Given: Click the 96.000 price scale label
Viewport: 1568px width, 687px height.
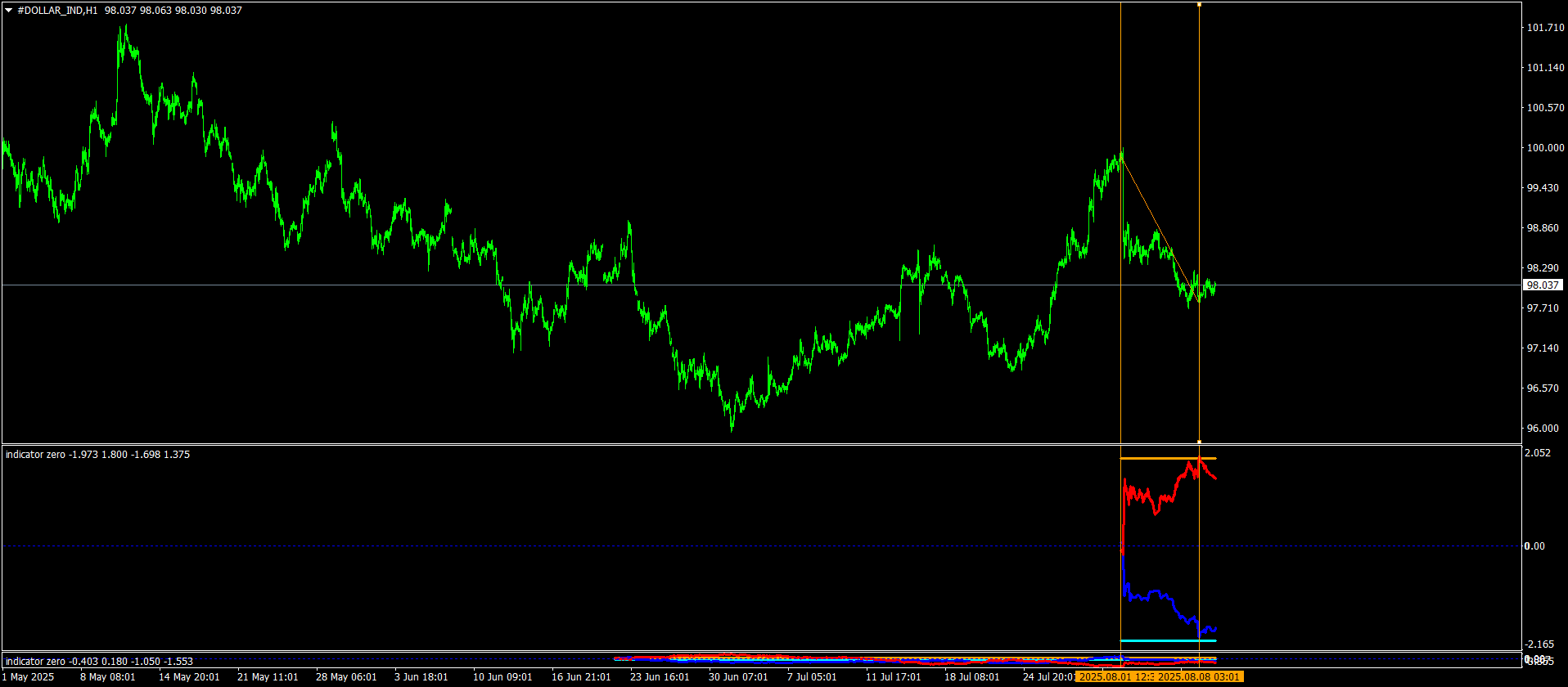Looking at the screenshot, I should 1542,429.
